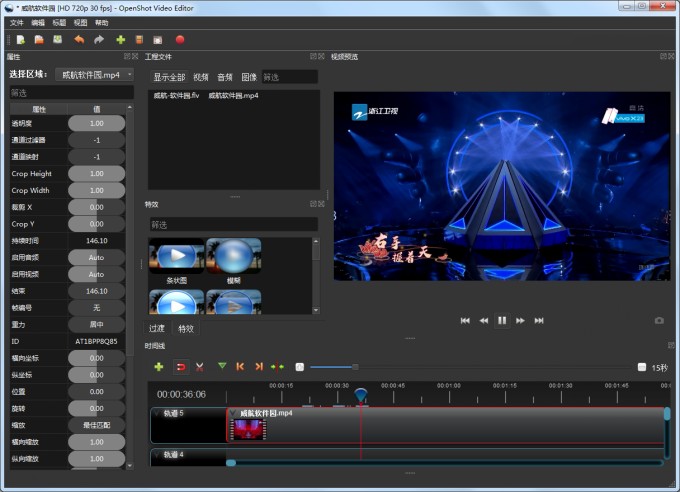The height and width of the screenshot is (492, 680).
Task: Click the zoom-in icon left of zoom slider
Action: click(300, 367)
